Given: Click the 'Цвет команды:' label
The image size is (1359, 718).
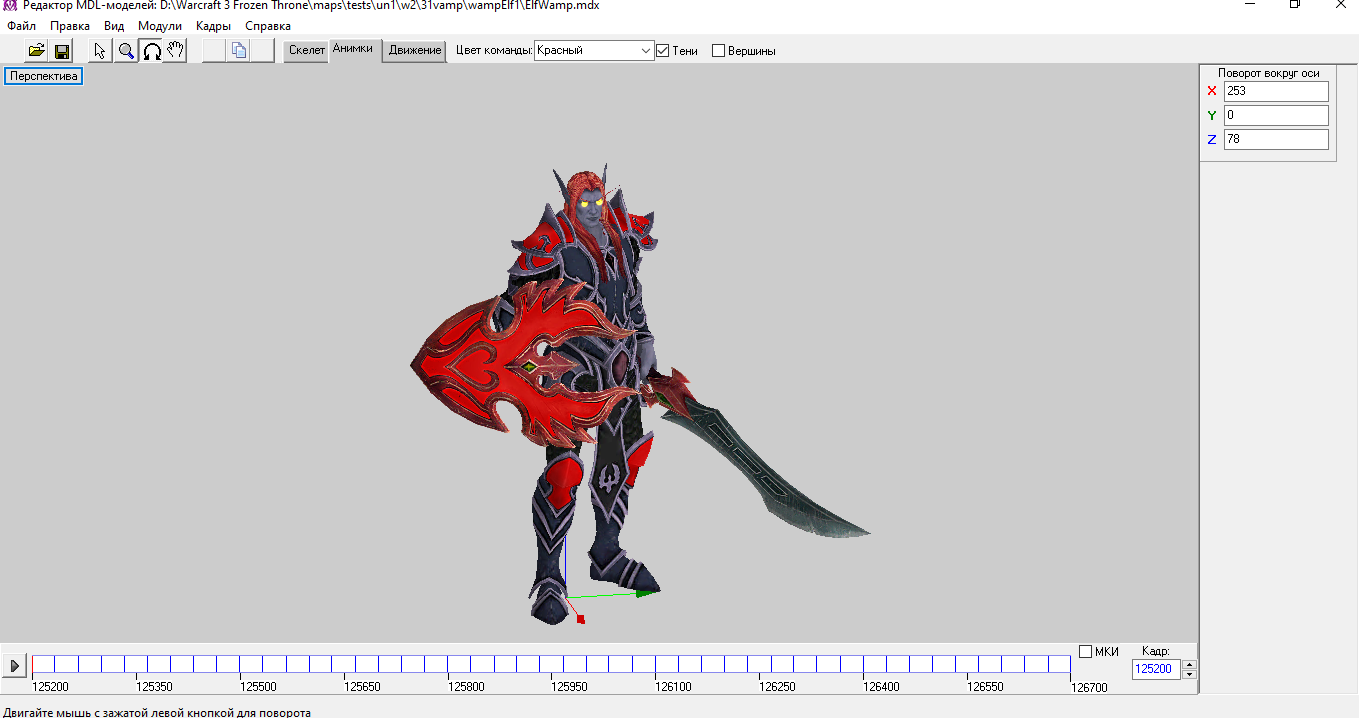Looking at the screenshot, I should (494, 51).
